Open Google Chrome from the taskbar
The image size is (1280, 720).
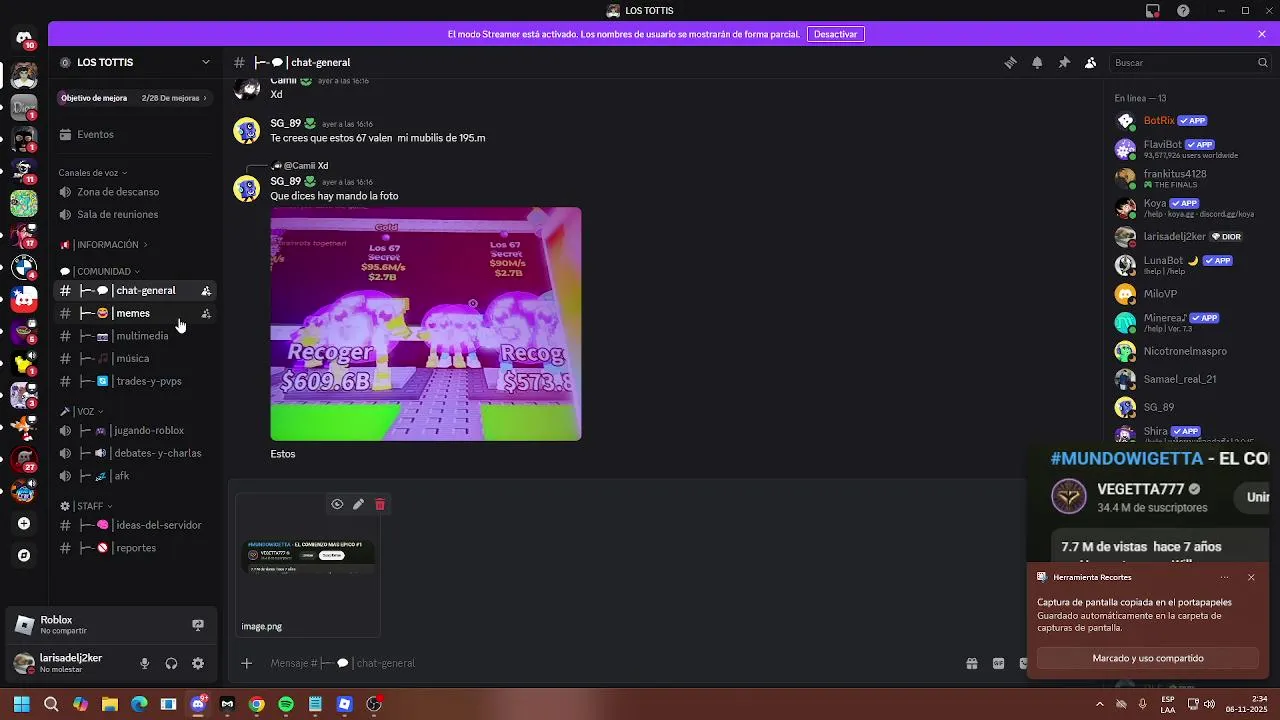(257, 704)
